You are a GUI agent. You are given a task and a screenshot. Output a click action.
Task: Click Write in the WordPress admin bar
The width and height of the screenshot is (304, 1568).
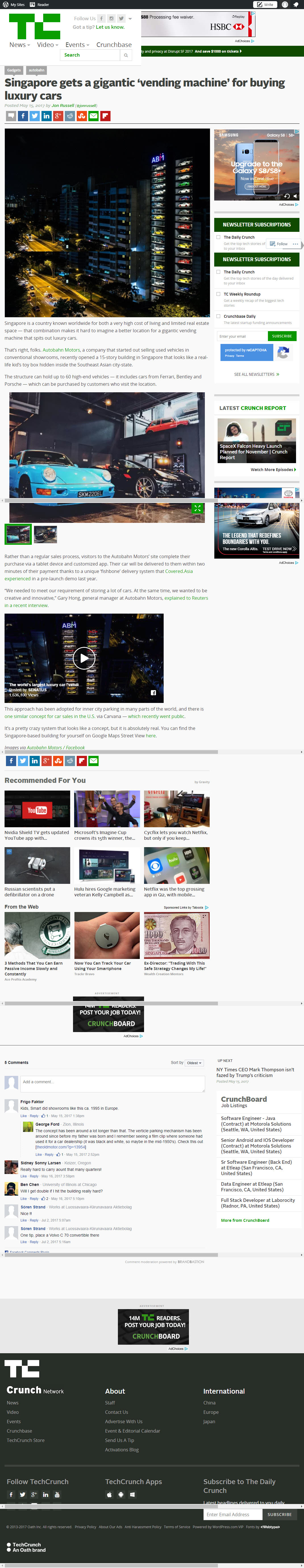coord(265,4)
